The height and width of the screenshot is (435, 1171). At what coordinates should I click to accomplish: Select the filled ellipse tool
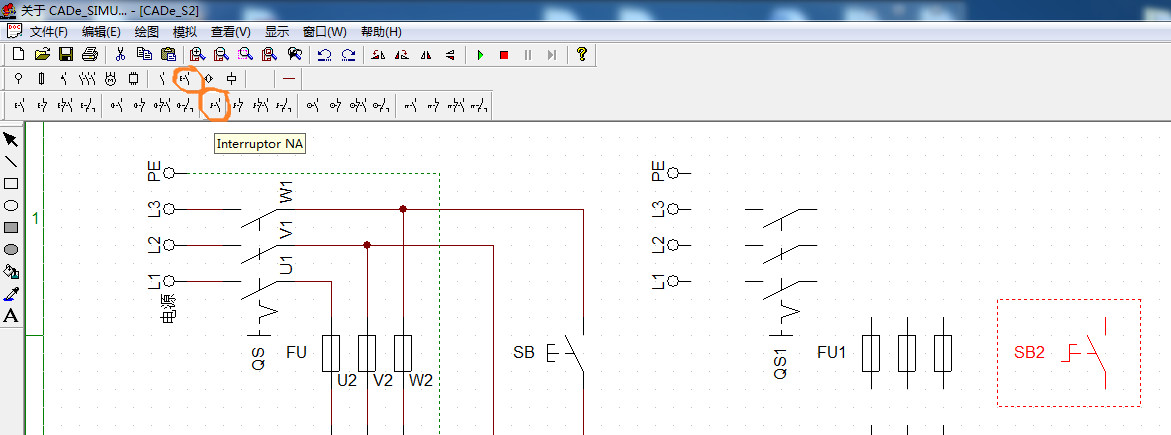pos(10,250)
